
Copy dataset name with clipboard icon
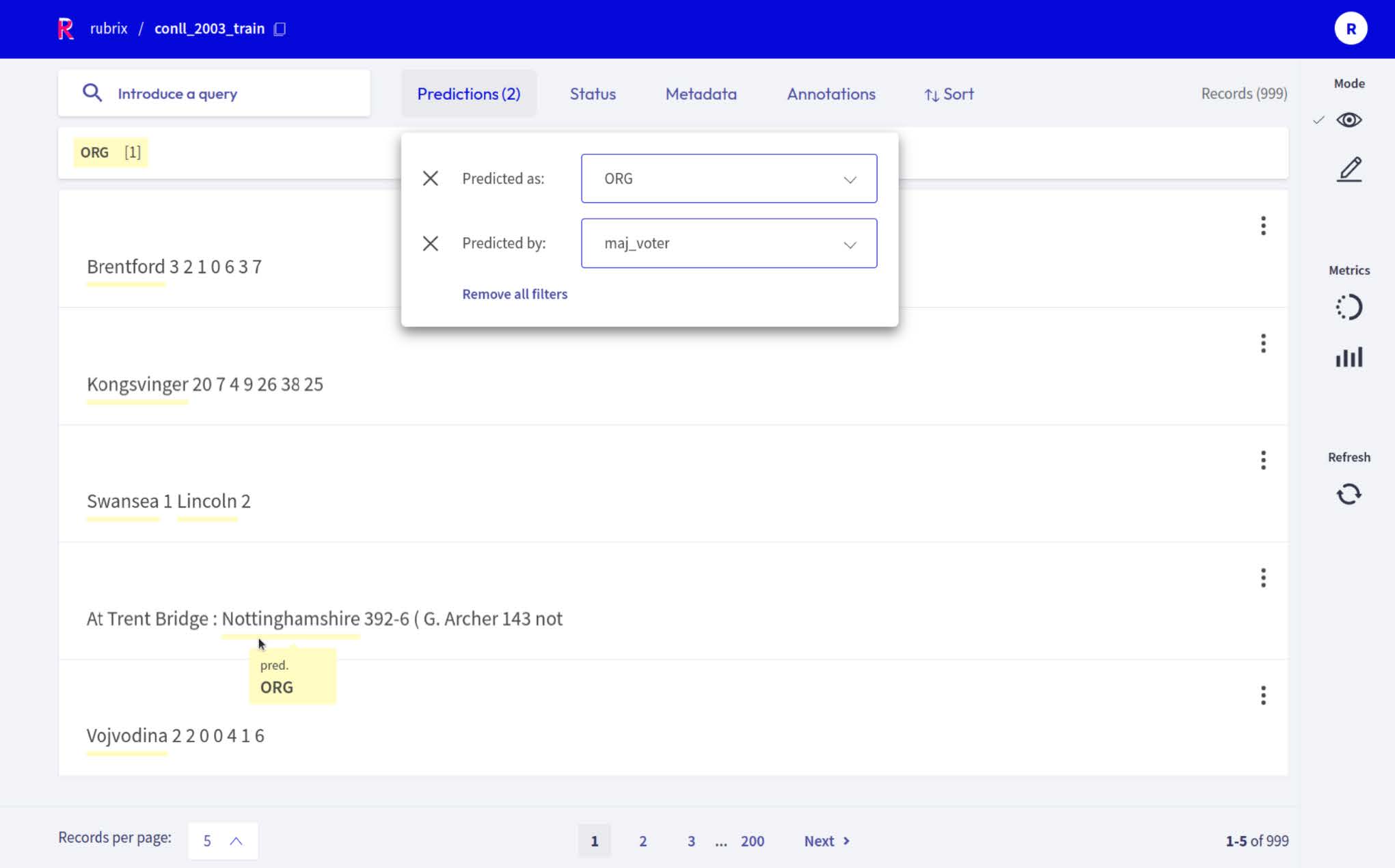[280, 29]
